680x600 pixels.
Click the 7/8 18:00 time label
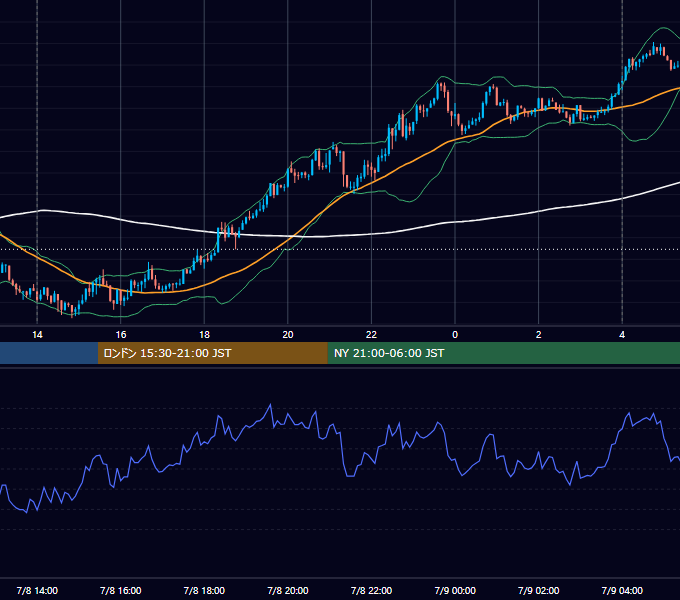click(x=204, y=590)
